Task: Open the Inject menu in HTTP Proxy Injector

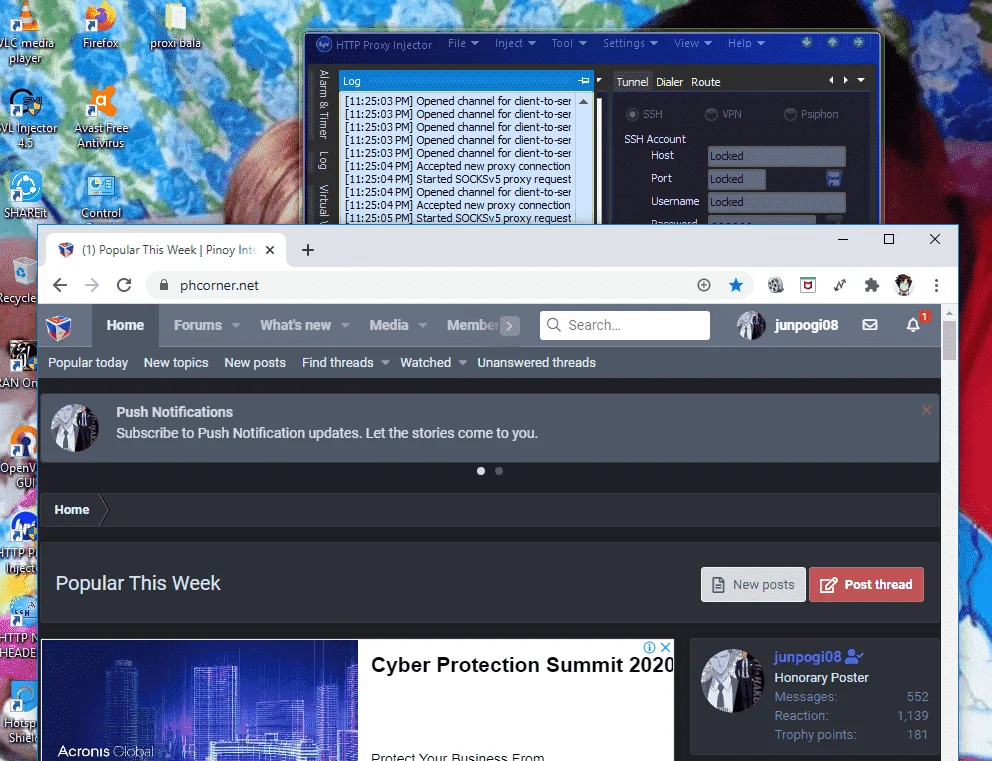Action: point(515,43)
